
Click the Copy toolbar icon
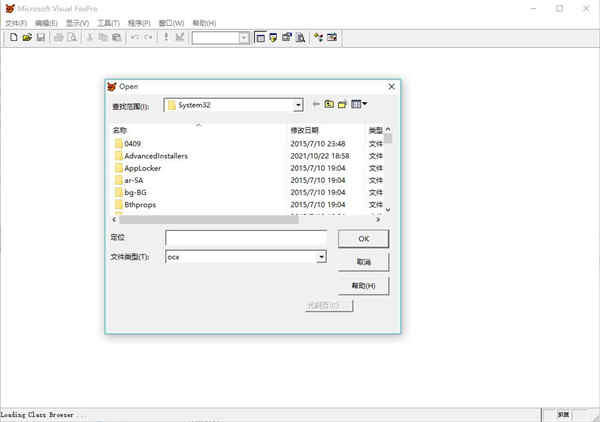(x=103, y=37)
